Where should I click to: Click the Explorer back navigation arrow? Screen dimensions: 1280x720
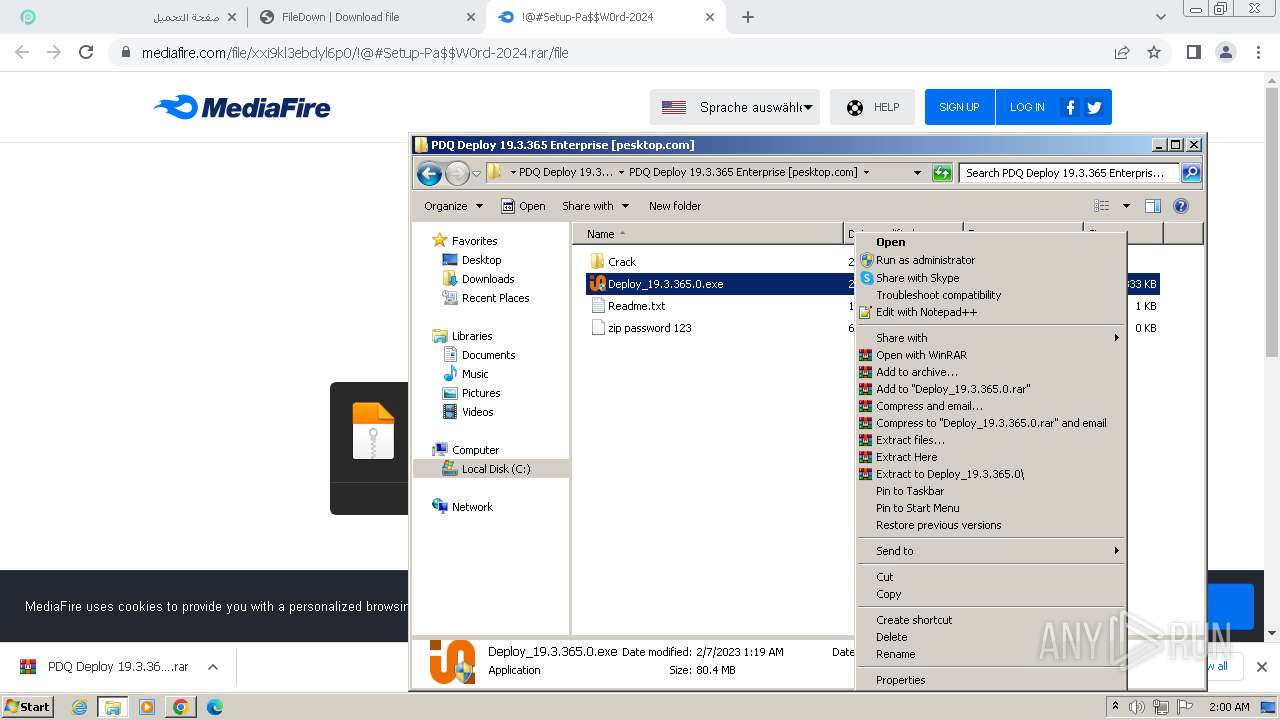[430, 173]
